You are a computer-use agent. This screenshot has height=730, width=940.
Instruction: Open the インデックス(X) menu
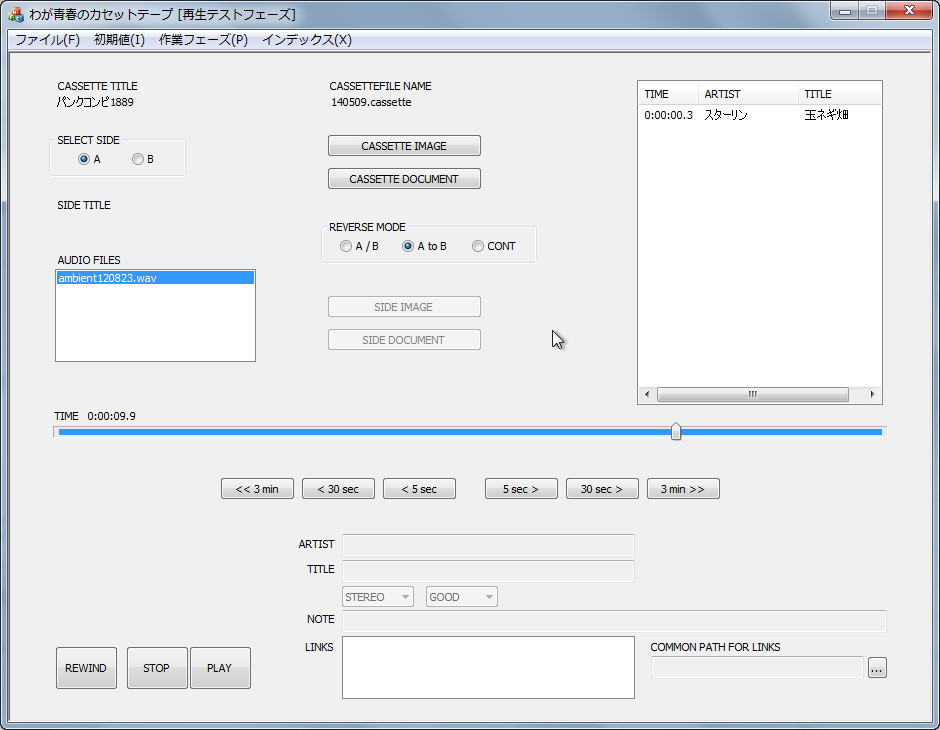tap(307, 40)
